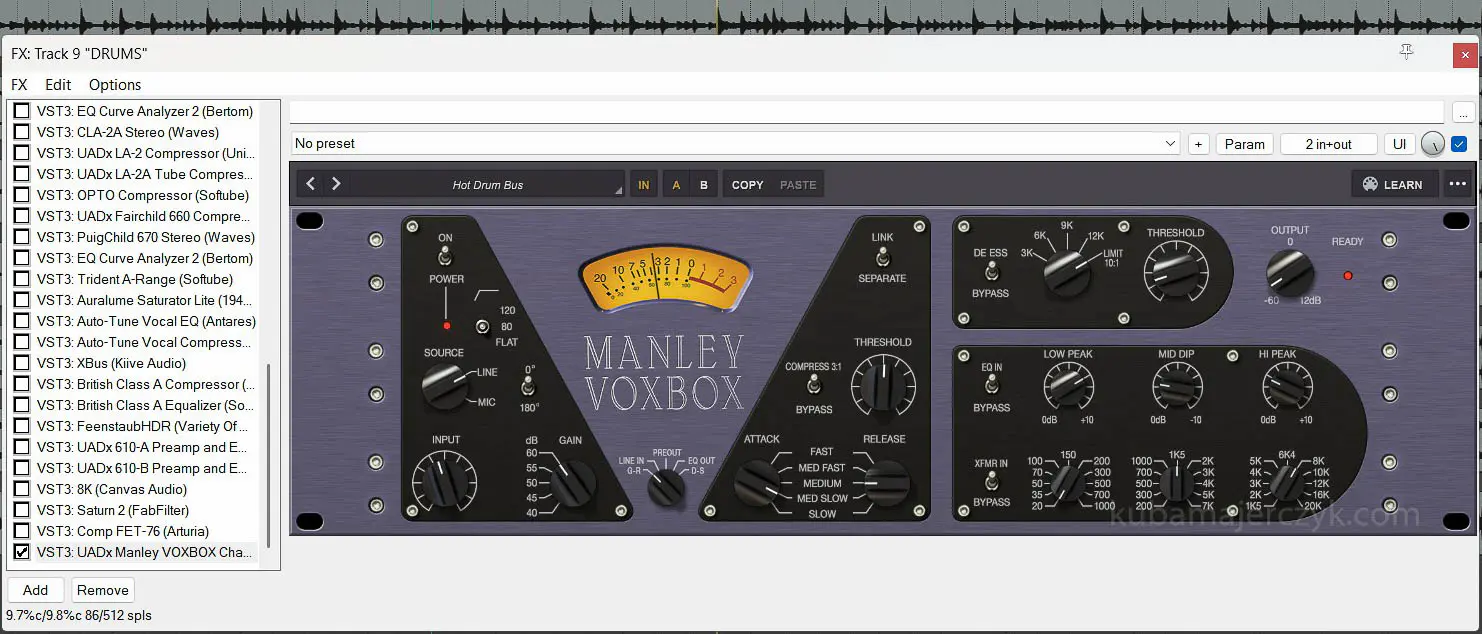Open the plugin three-dots options menu

[1458, 184]
